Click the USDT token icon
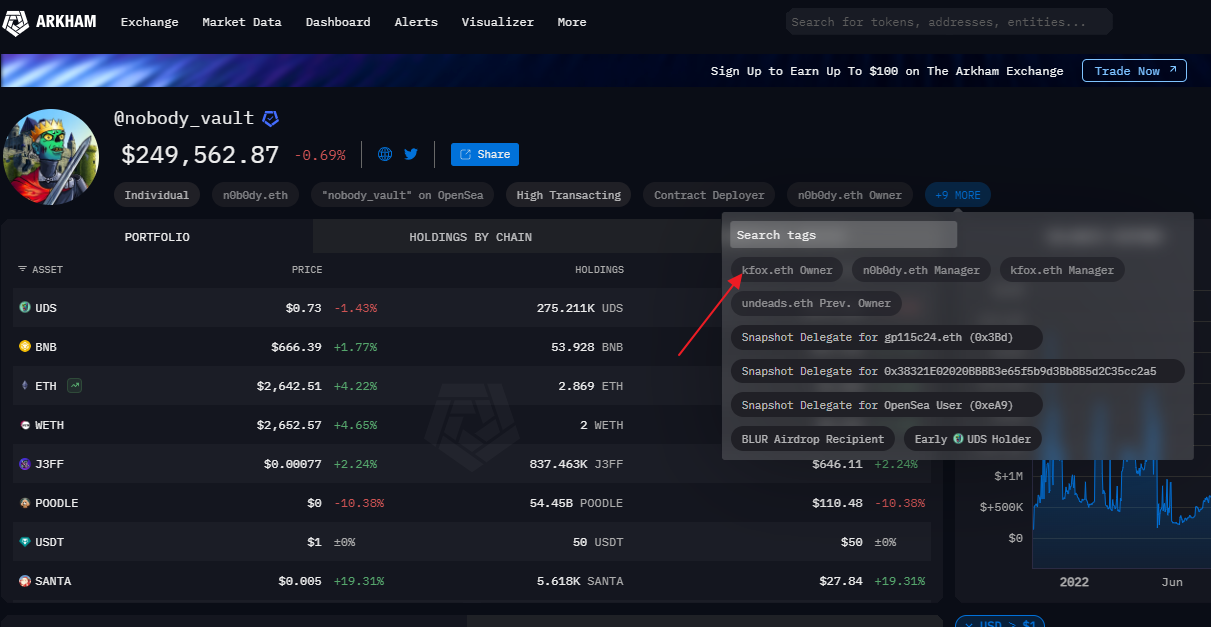This screenshot has height=627, width=1211. pyautogui.click(x=25, y=542)
